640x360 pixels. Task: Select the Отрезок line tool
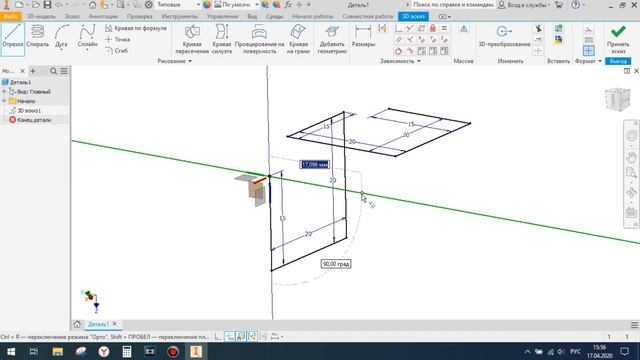click(13, 39)
